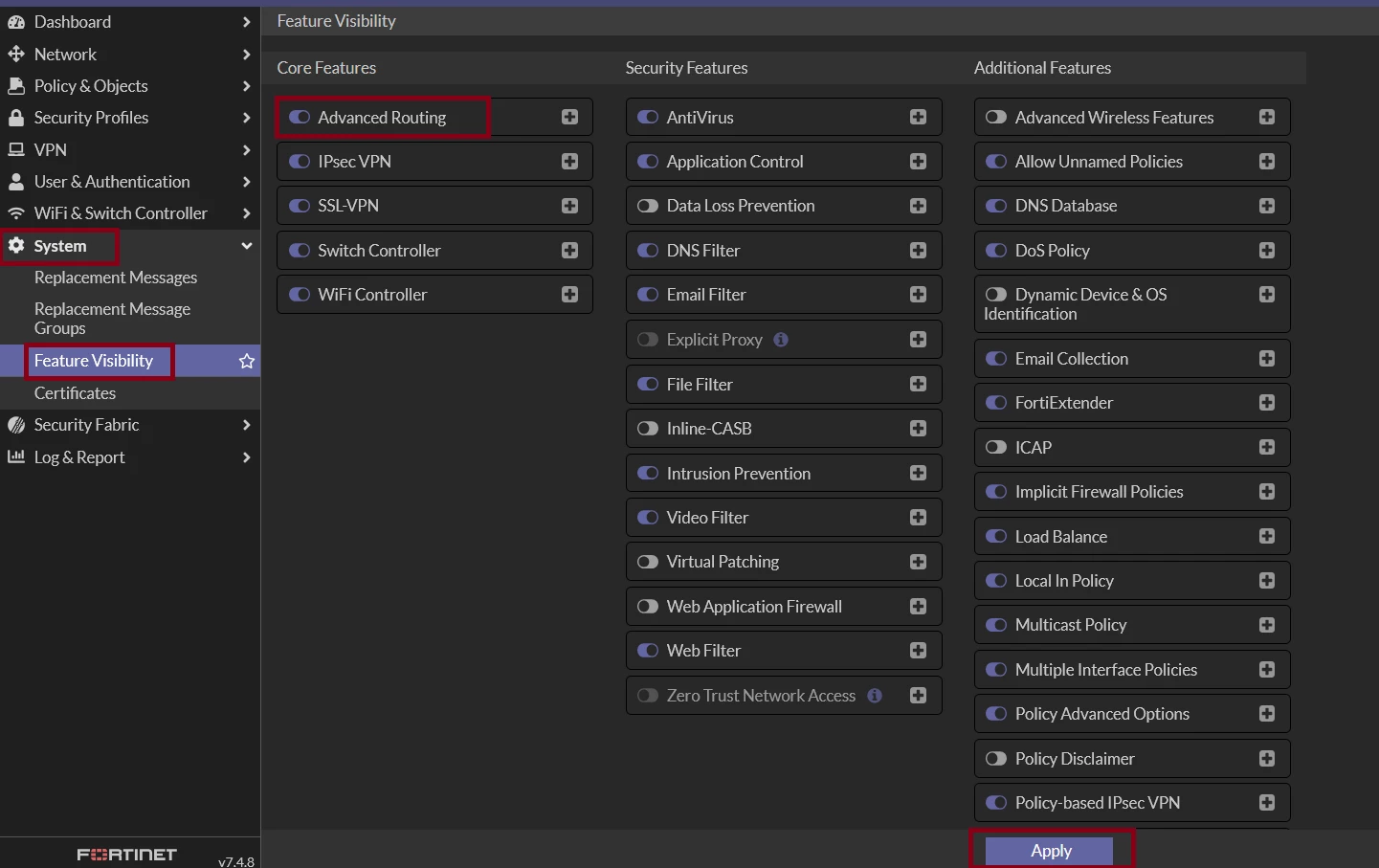The image size is (1379, 868).
Task: Click the plus icon for ICAP
Action: click(1267, 447)
